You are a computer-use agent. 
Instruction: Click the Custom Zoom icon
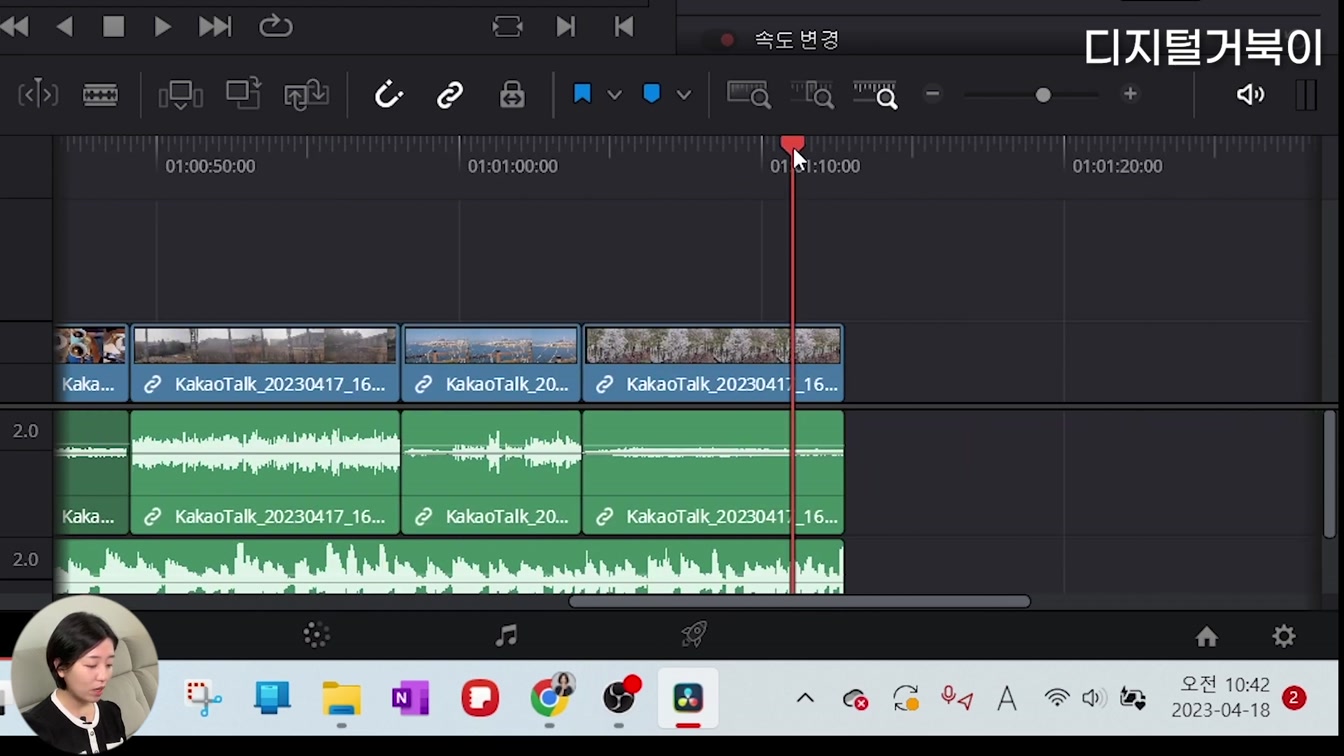pos(875,95)
